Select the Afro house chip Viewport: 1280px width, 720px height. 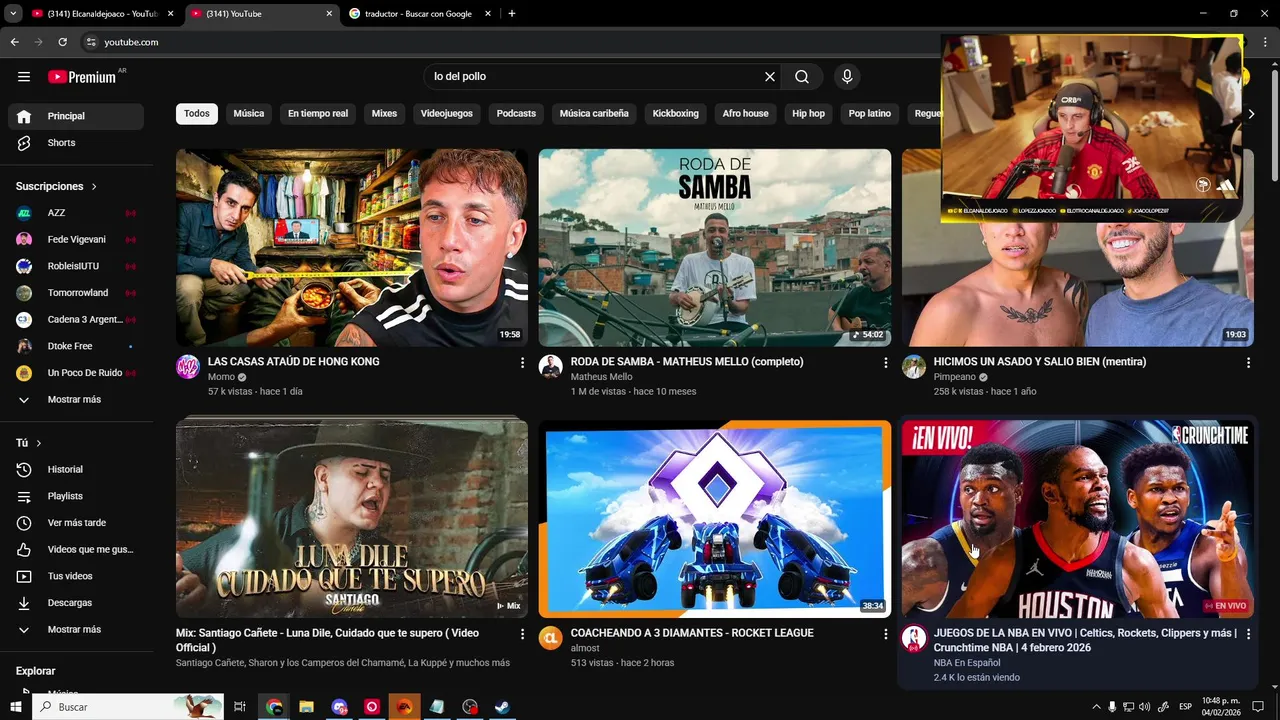(746, 114)
